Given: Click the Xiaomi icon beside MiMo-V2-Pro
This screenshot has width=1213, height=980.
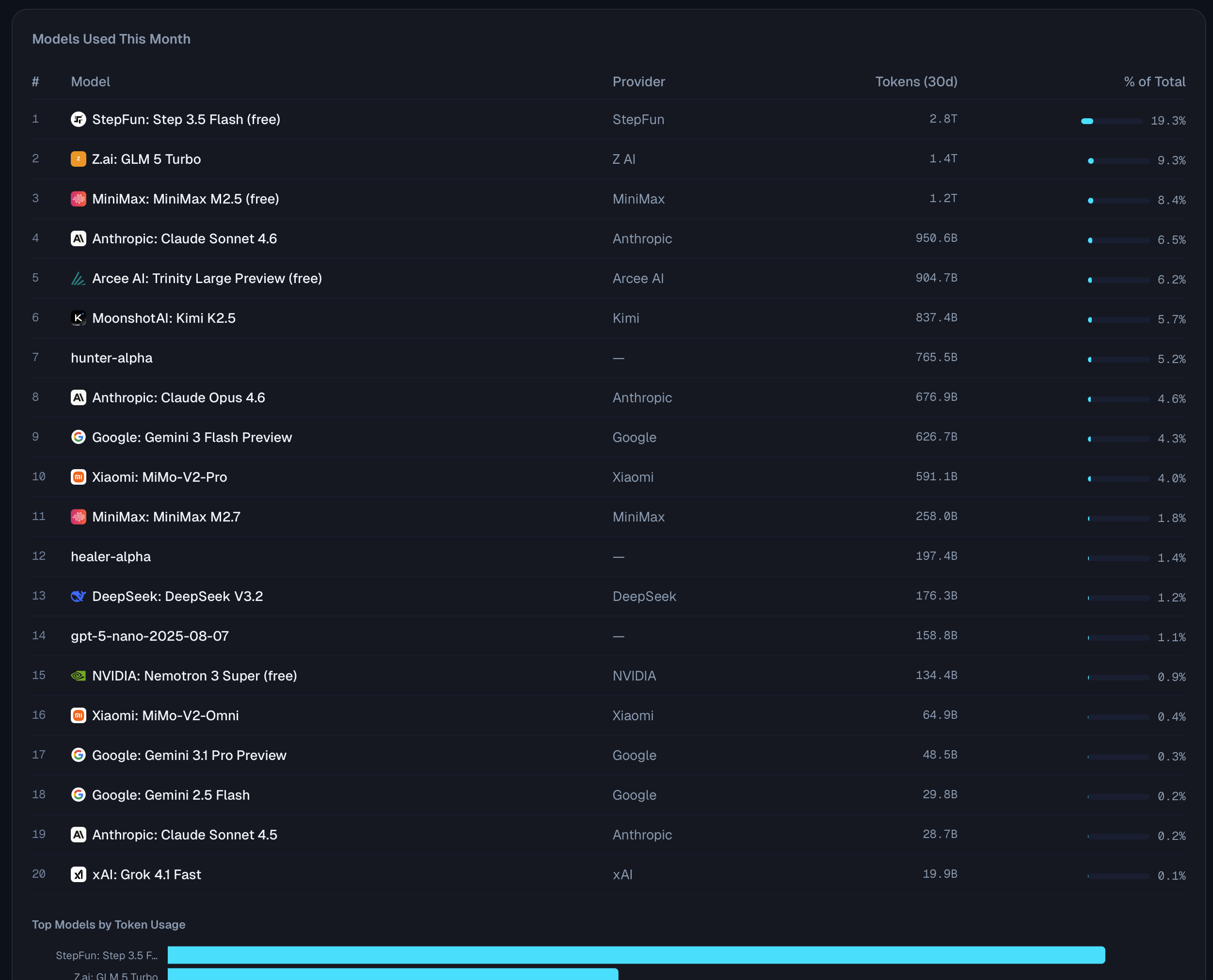Looking at the screenshot, I should point(78,477).
